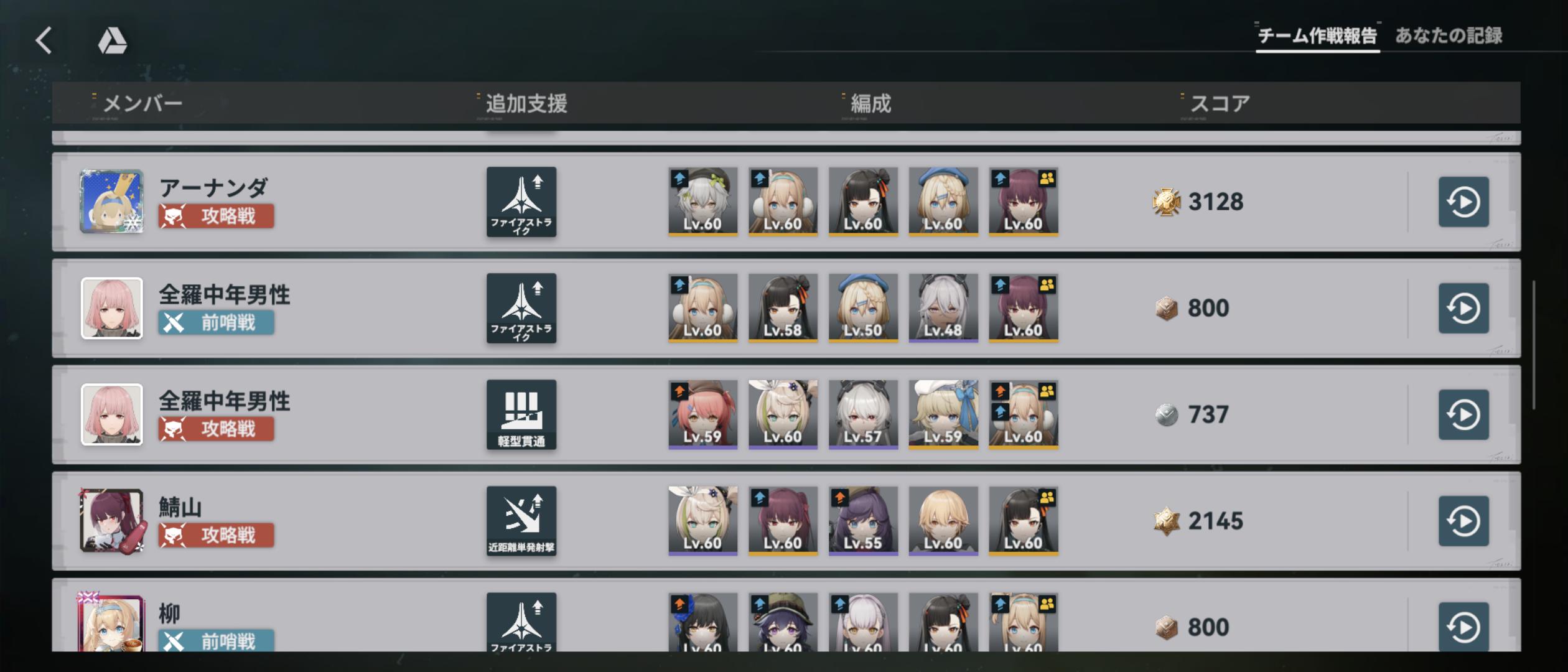Select the チーム作戦報告 tab
Image resolution: width=1568 pixels, height=672 pixels.
(1317, 36)
